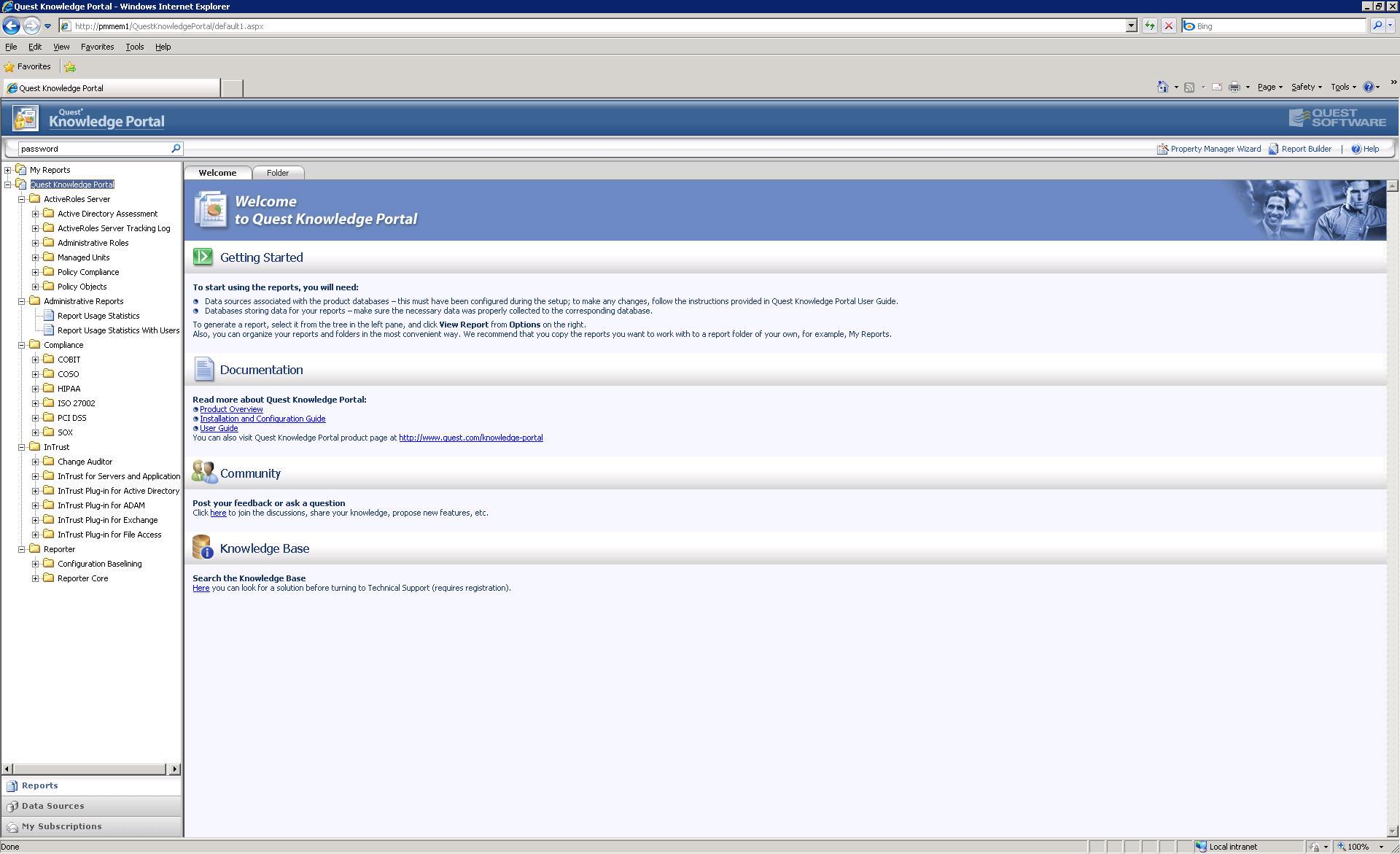The width and height of the screenshot is (1400, 854).
Task: Open the Page command dropdown
Action: tap(1269, 87)
